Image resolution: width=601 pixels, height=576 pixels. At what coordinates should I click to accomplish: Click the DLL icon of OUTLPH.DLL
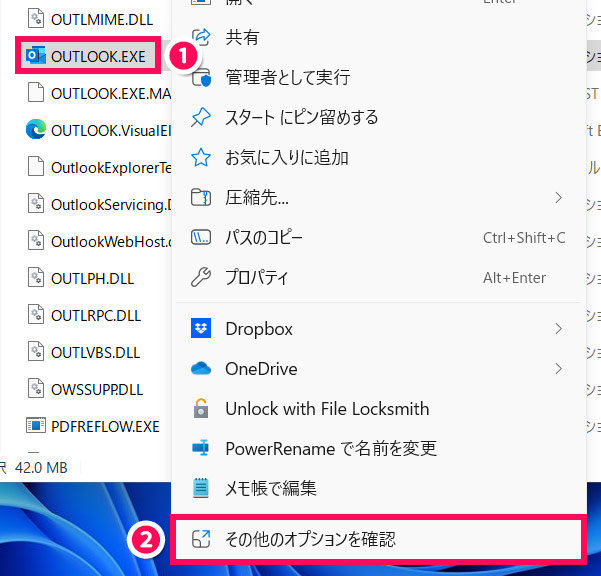click(36, 278)
